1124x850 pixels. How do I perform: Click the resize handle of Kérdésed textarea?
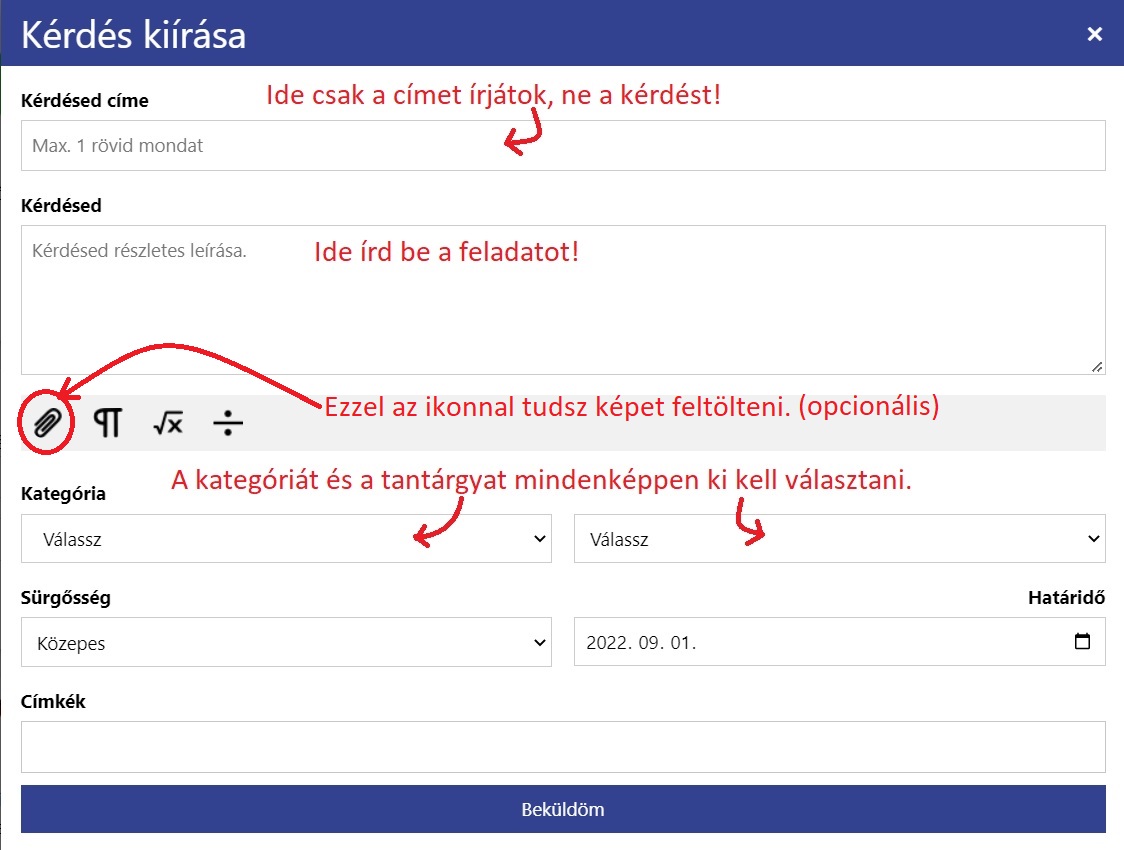tap(1097, 367)
